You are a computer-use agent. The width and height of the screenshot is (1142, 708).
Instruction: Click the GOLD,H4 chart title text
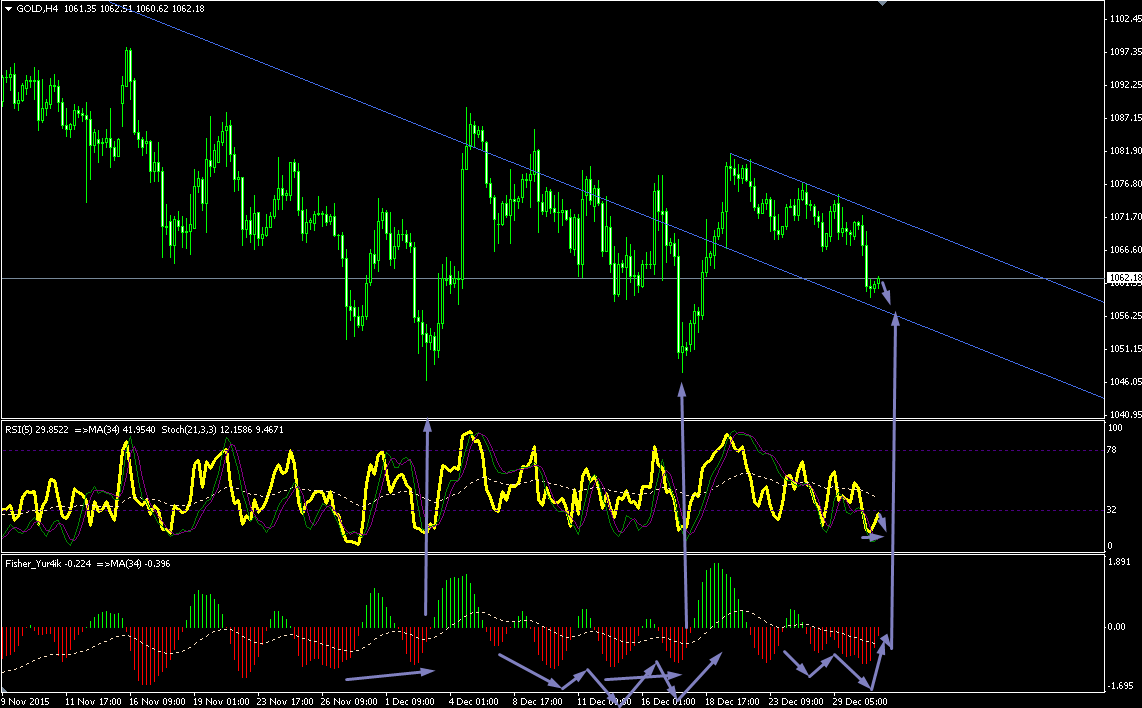pos(37,9)
